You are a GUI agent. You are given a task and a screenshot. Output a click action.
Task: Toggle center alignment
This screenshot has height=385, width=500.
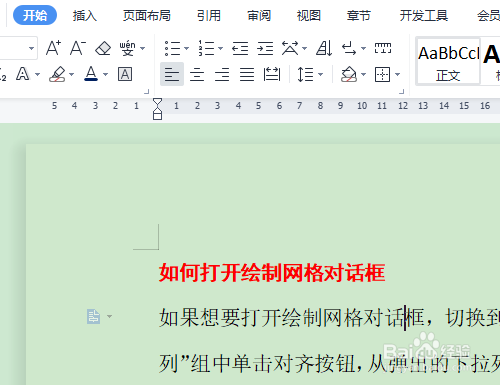click(x=197, y=74)
